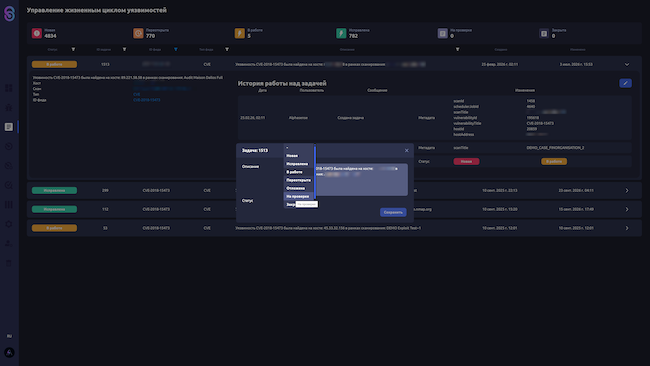Click the 'Исправлена' 782 counter icon

(341, 33)
